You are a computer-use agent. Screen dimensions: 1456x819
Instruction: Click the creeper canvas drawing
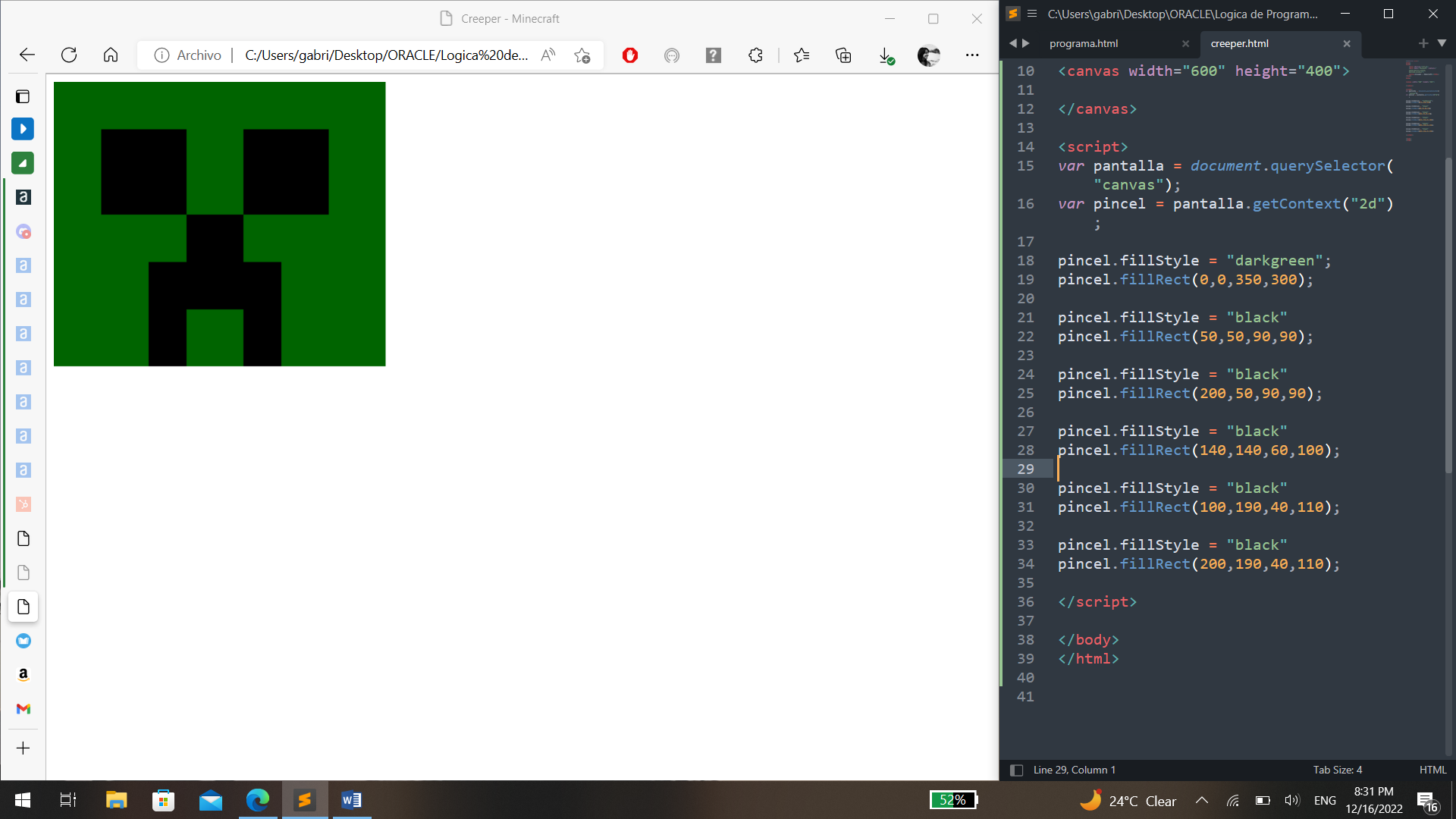(219, 224)
